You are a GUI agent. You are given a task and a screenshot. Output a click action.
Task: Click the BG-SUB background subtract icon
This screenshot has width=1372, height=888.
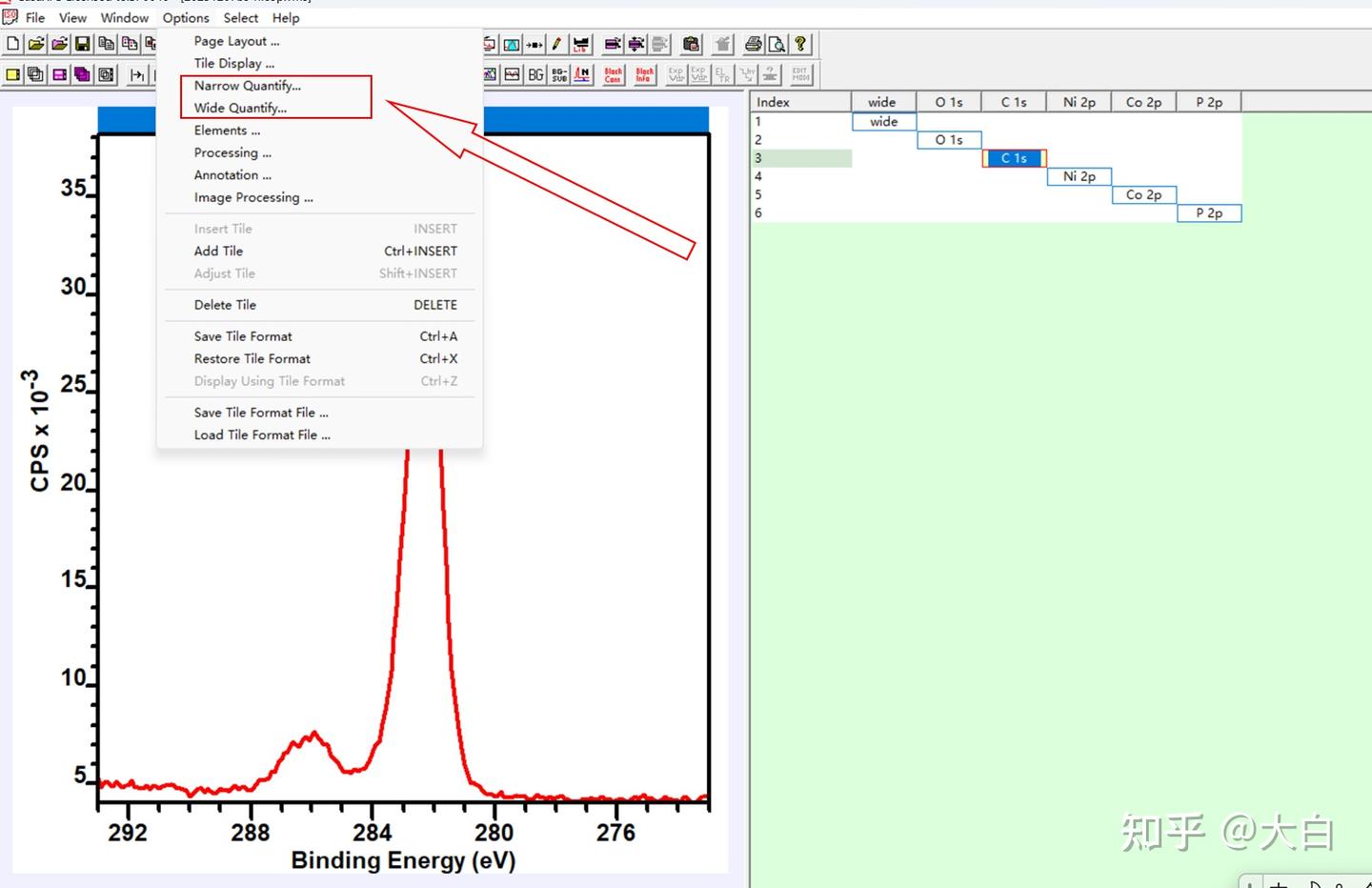(x=559, y=74)
